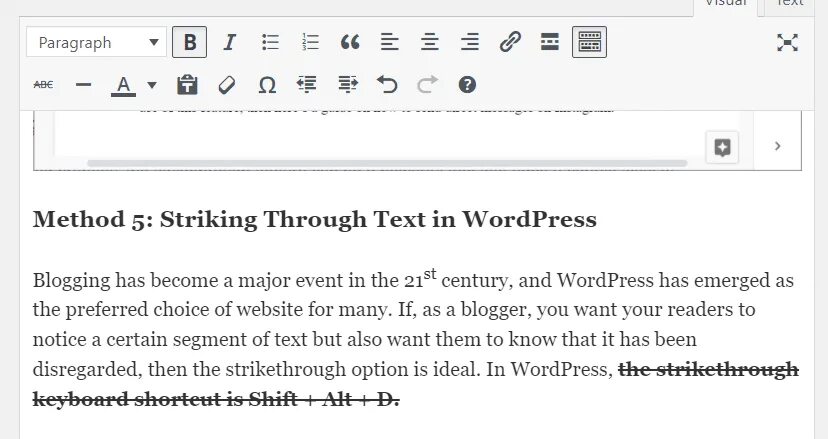Screen dimensions: 828x439
Task: Switch to the Text editor tab
Action: tap(789, 4)
